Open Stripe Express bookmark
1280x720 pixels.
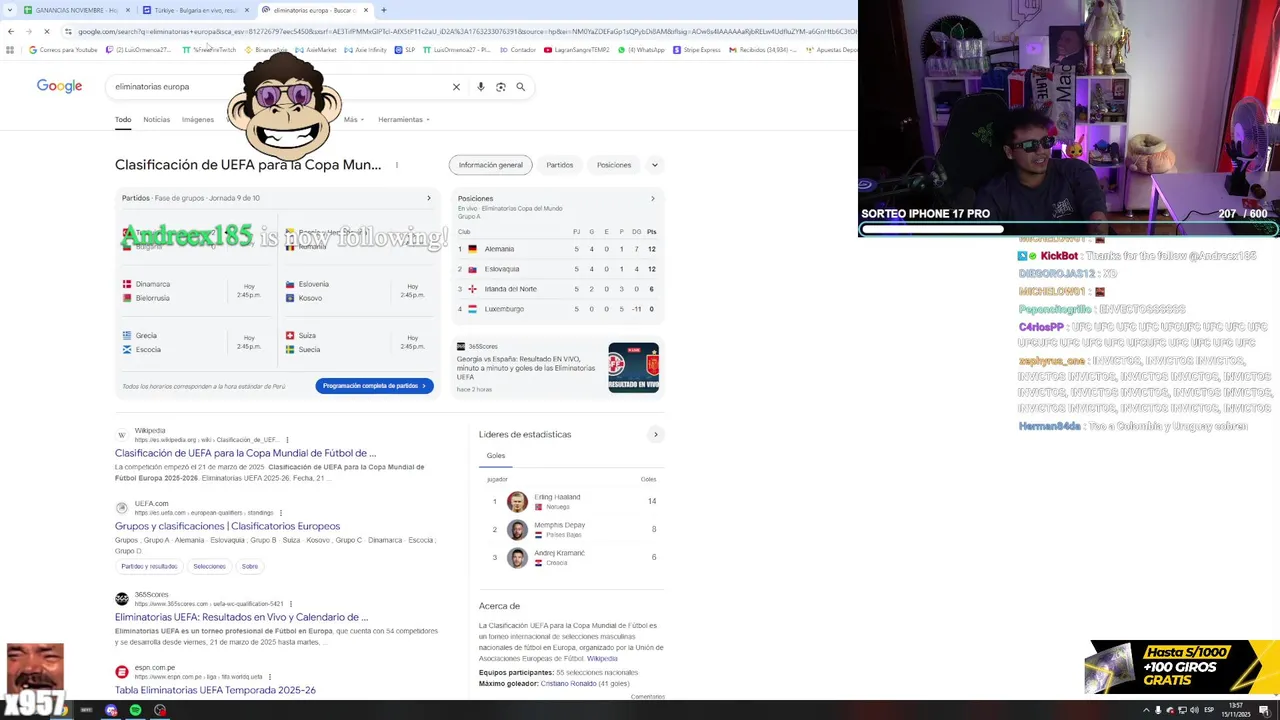[696, 50]
